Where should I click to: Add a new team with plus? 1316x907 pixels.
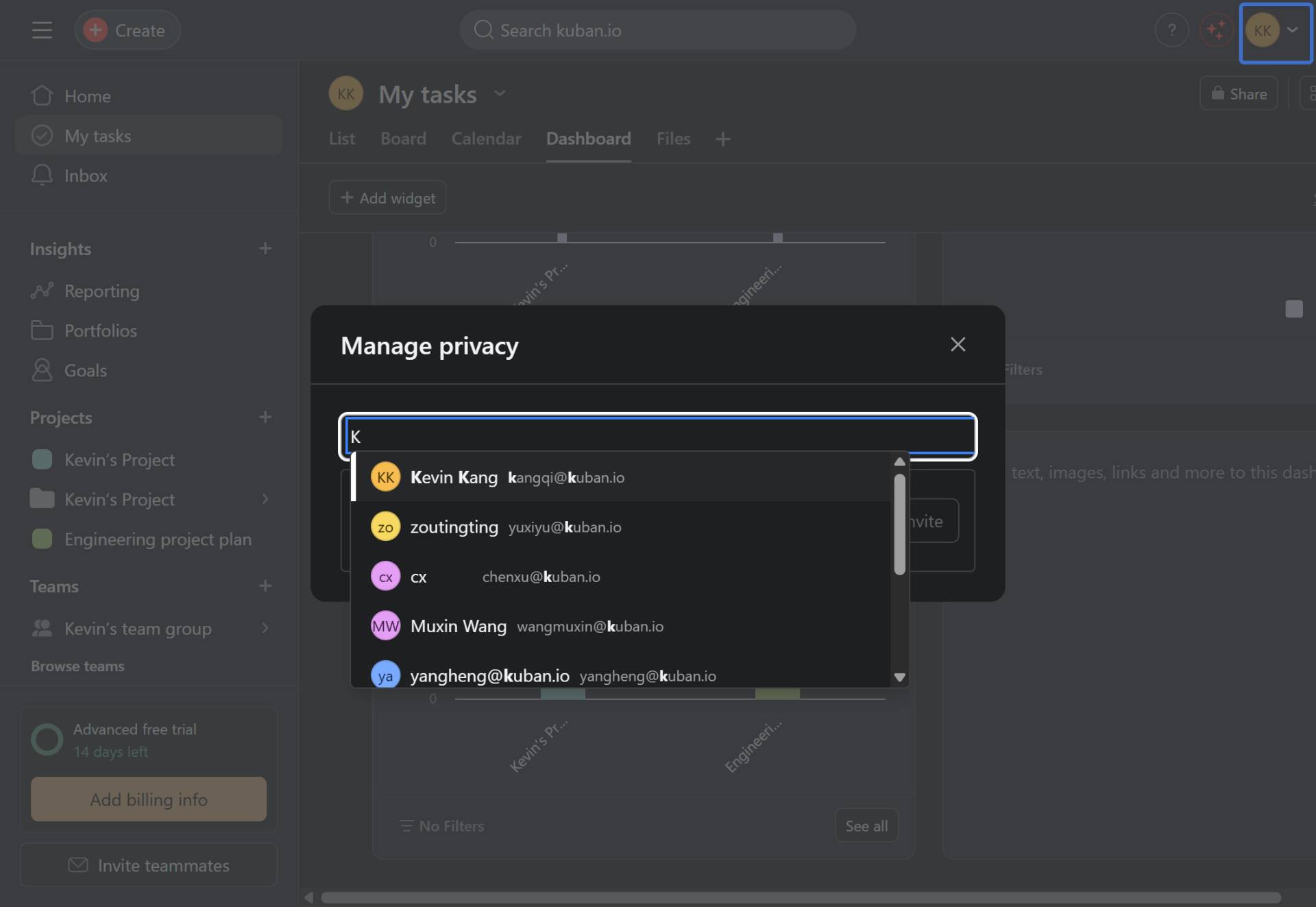click(265, 585)
